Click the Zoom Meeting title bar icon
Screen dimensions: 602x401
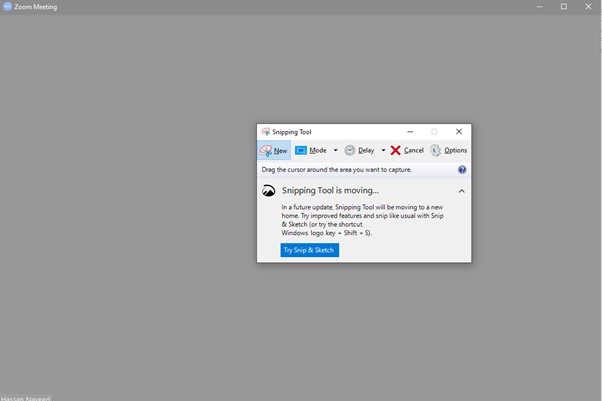(x=7, y=7)
